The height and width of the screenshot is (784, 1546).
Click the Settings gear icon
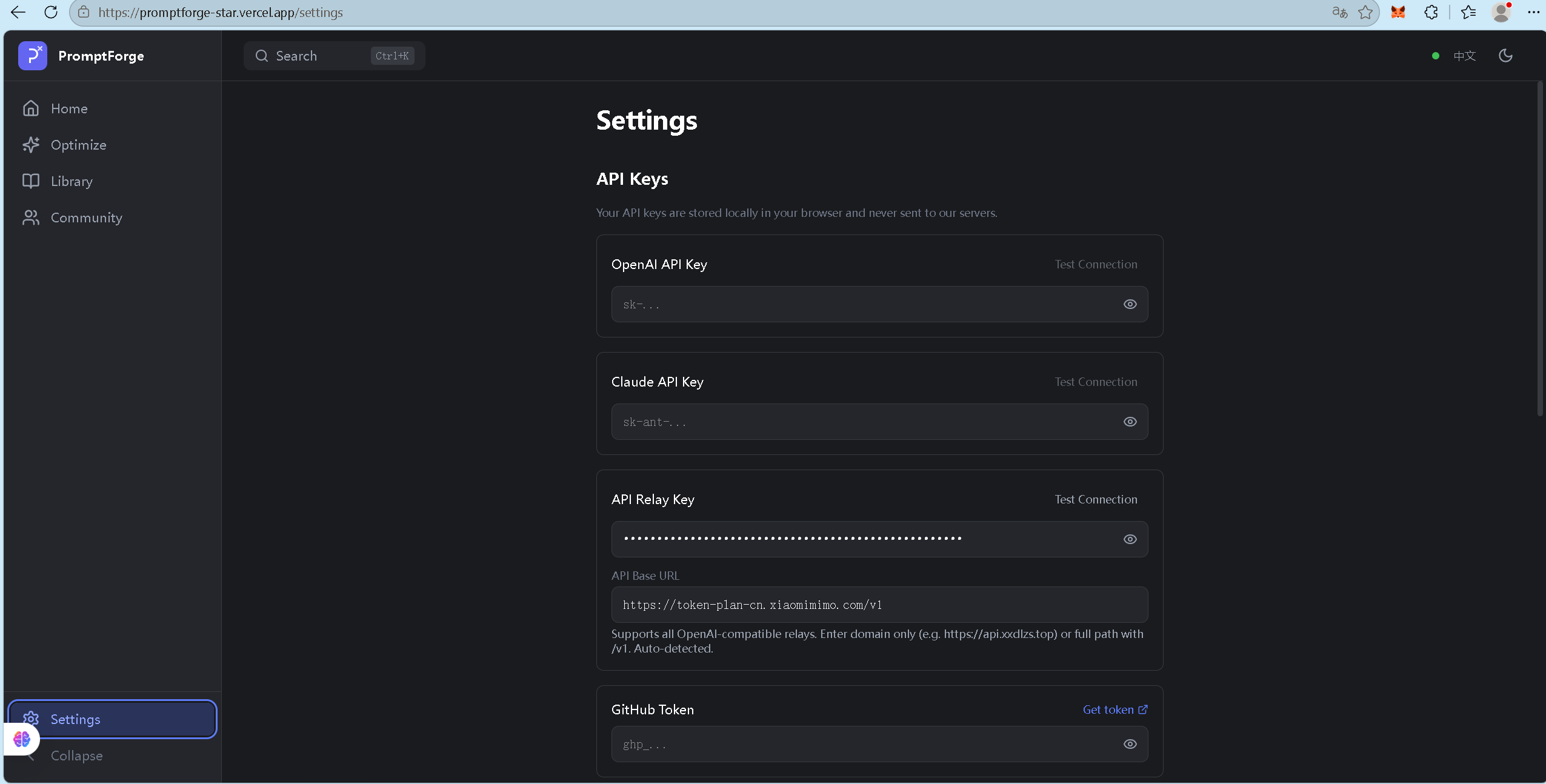[31, 719]
